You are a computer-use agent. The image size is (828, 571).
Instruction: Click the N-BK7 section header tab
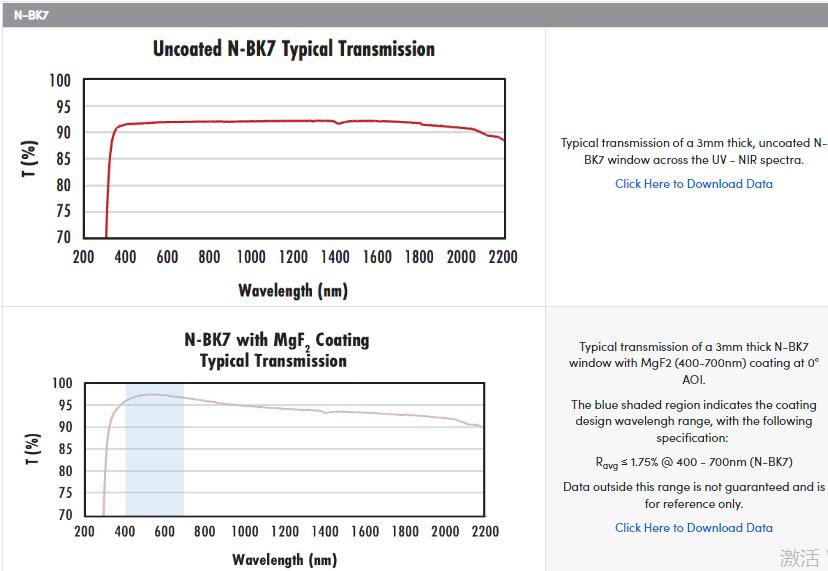pyautogui.click(x=32, y=15)
